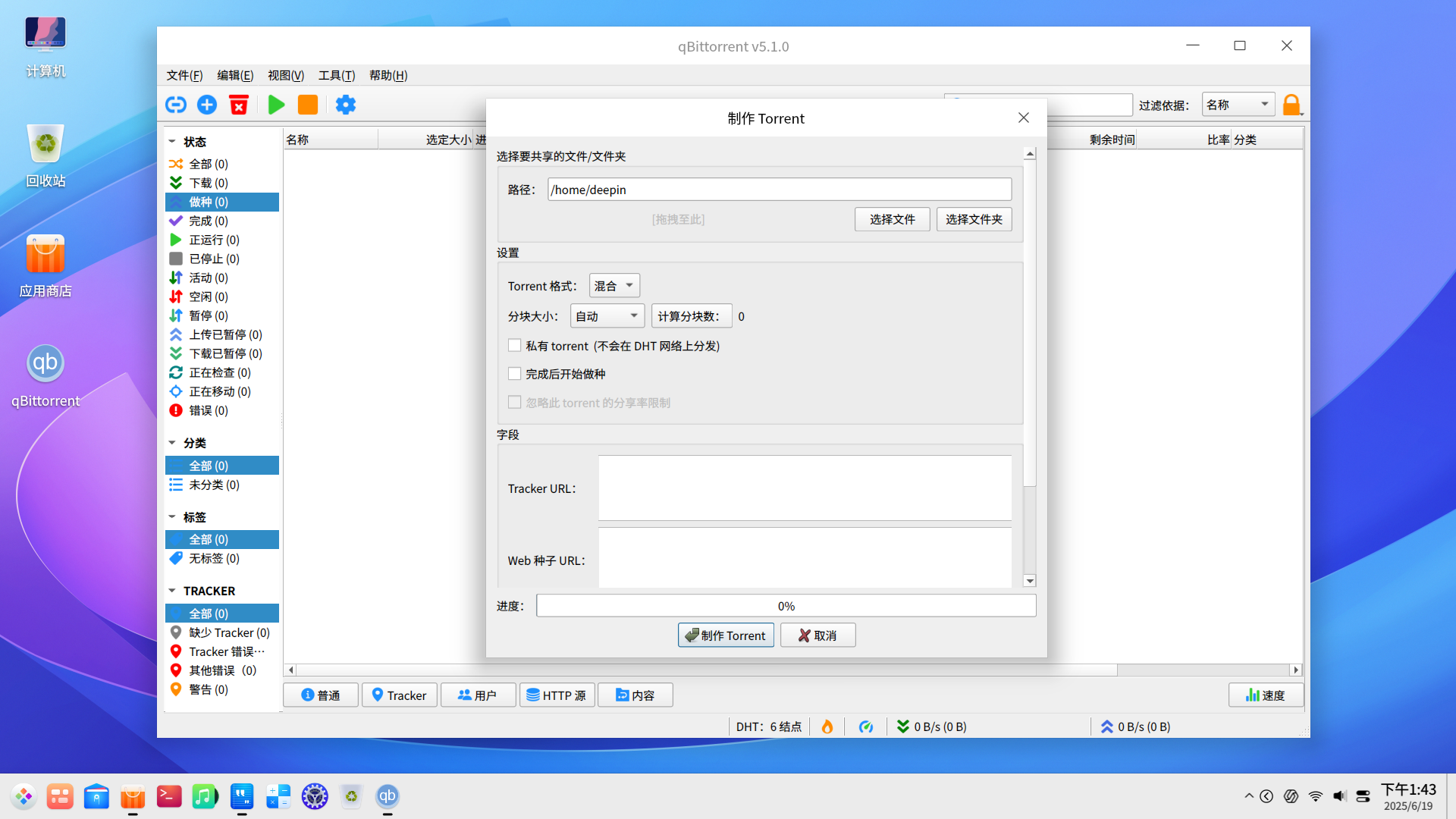Viewport: 1456px width, 819px height.
Task: Click the 选择文件 button
Action: point(893,219)
